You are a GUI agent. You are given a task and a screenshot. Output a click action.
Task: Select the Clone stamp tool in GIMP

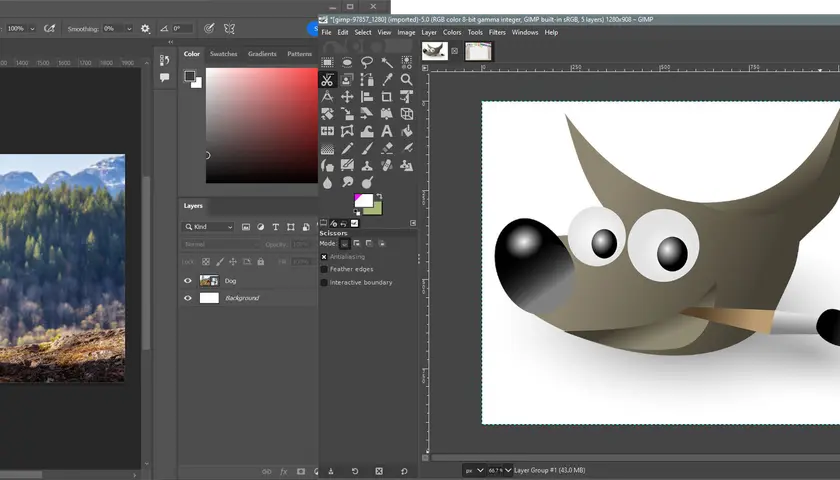pyautogui.click(x=367, y=166)
